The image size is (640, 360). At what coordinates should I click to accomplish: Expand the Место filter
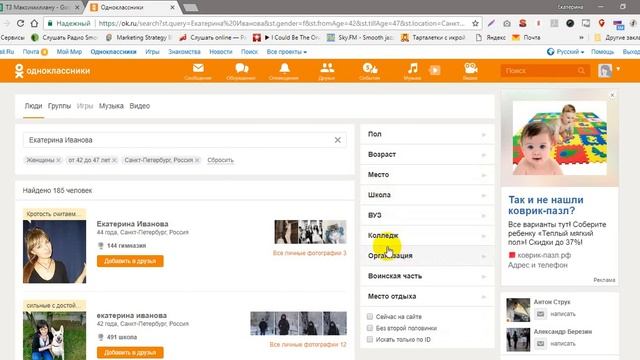[427, 175]
